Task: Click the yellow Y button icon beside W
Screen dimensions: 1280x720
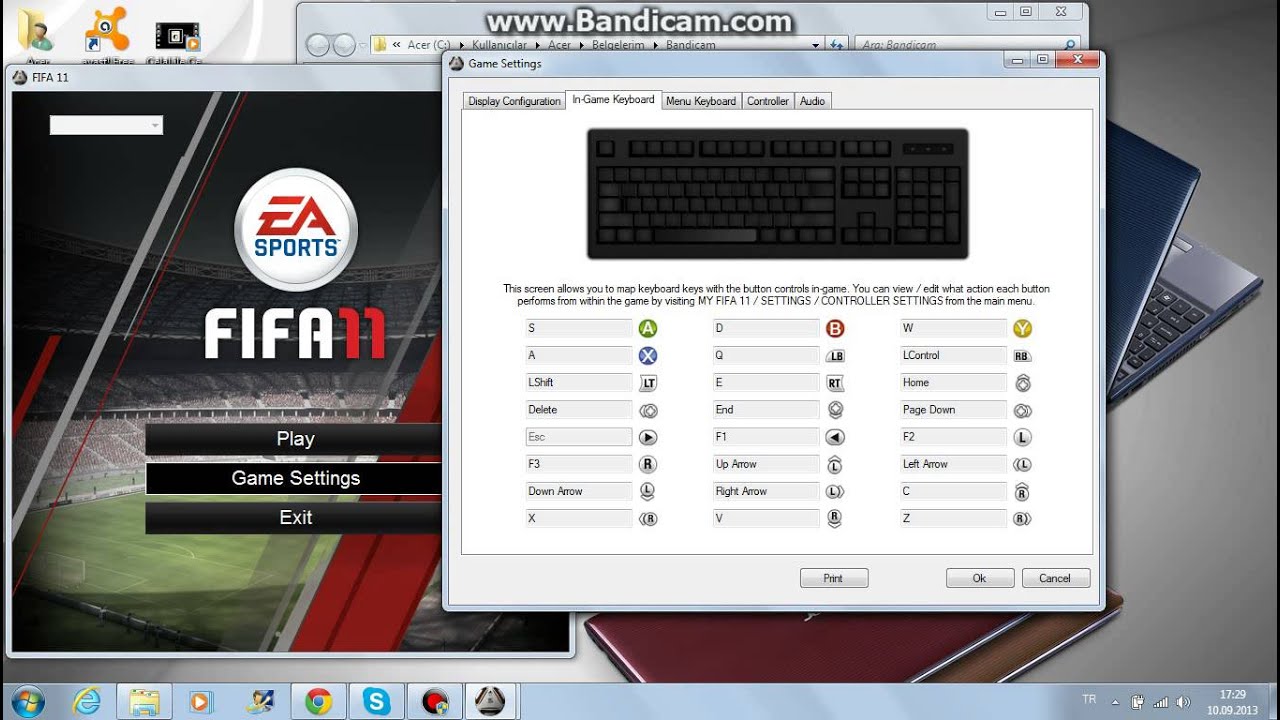Action: point(1022,328)
